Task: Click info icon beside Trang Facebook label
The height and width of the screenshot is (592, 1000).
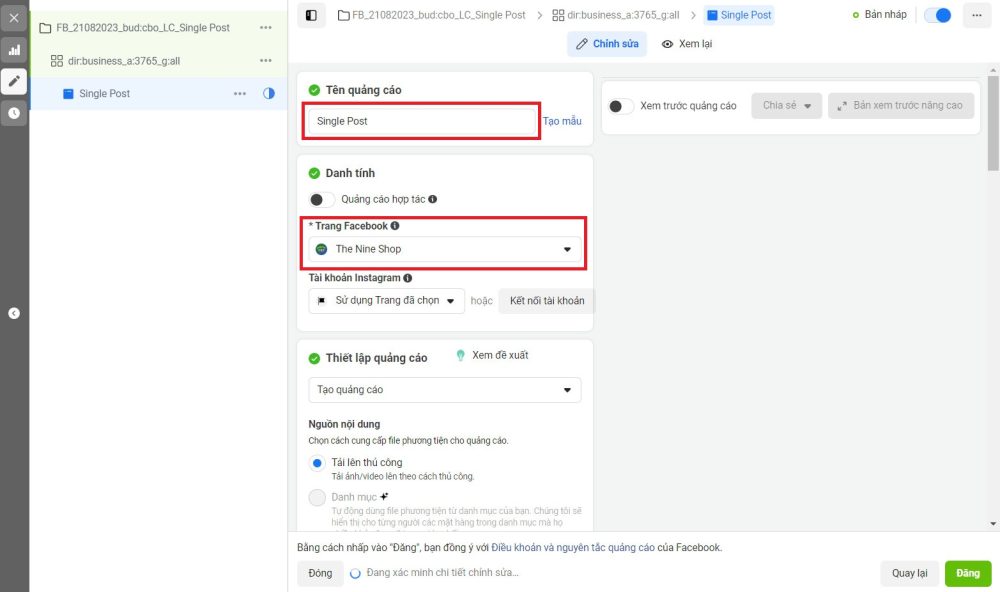Action: coord(395,226)
